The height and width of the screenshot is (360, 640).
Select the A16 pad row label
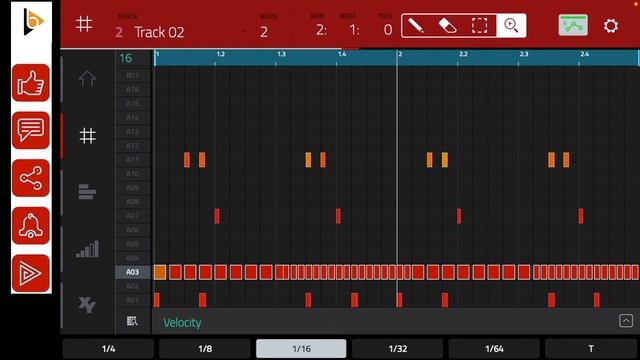[133, 89]
